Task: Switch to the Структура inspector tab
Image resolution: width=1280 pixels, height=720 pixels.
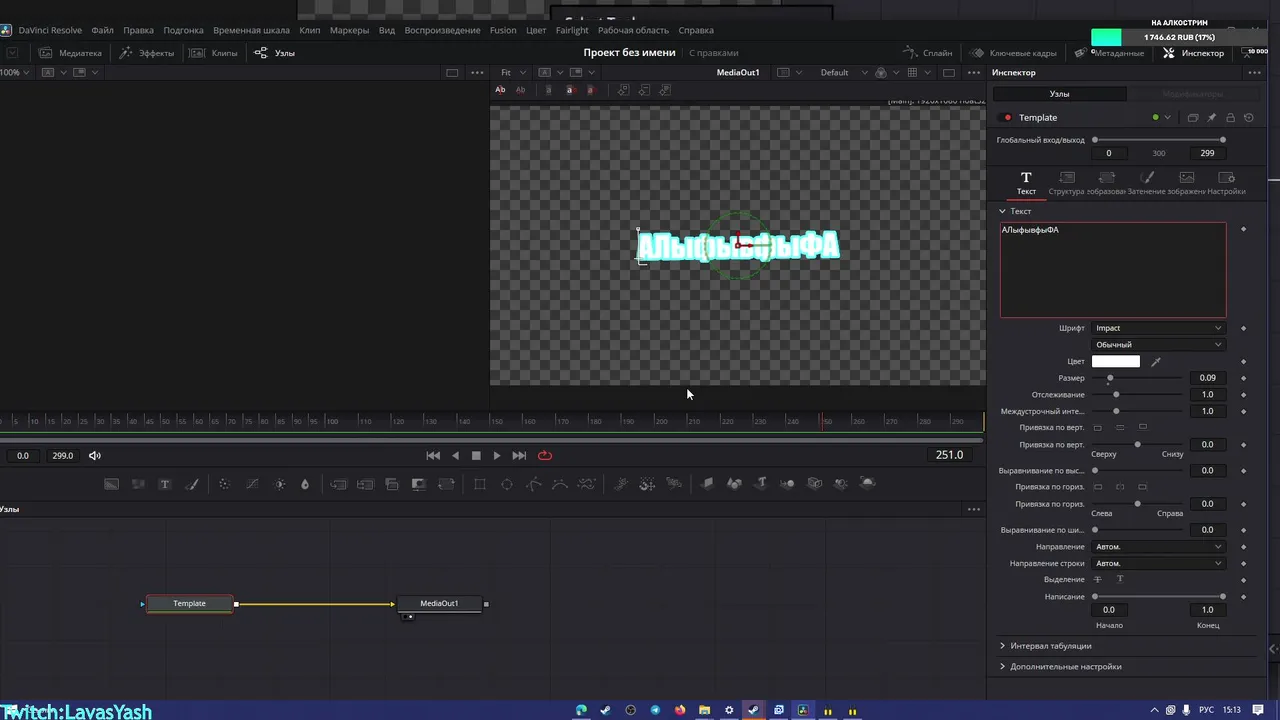Action: coord(1066,183)
